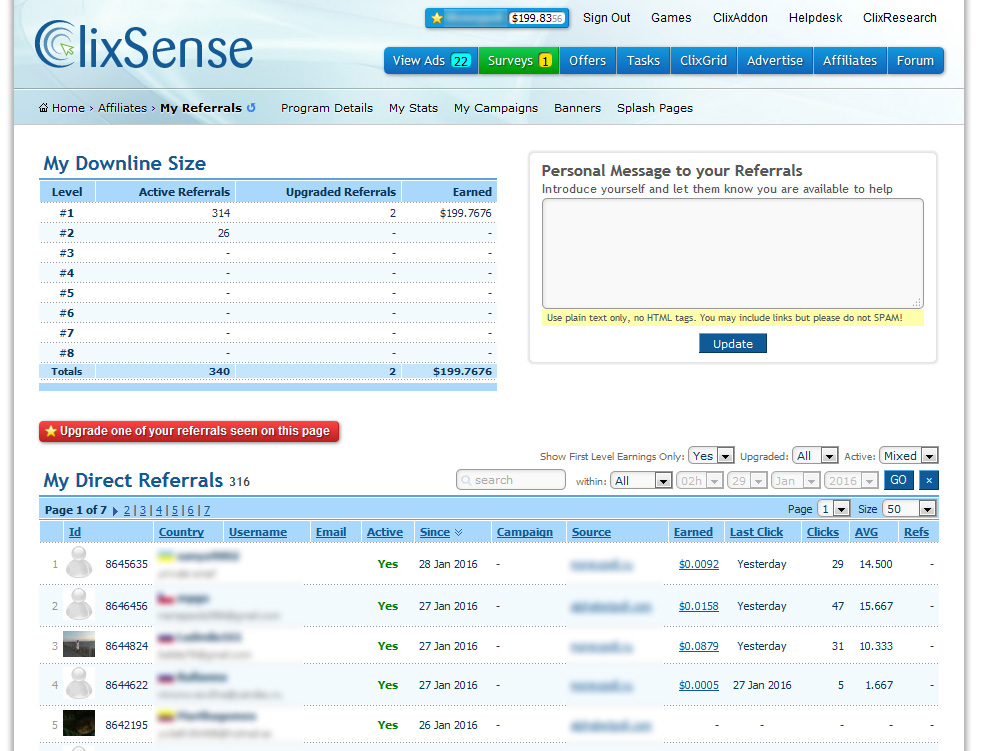Go to page 2 of referrals

pyautogui.click(x=127, y=511)
